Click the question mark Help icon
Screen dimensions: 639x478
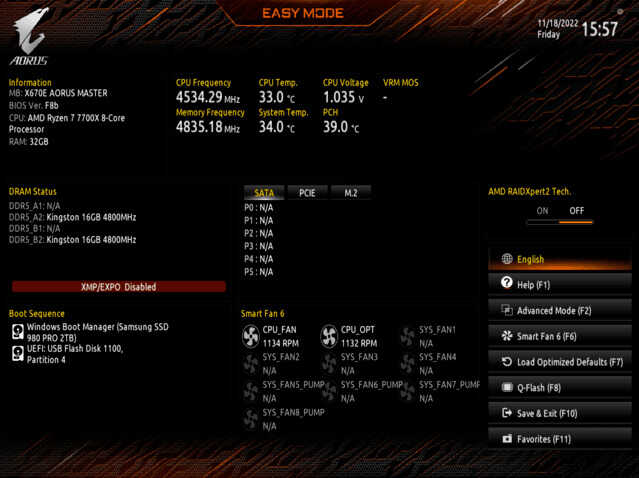[507, 283]
